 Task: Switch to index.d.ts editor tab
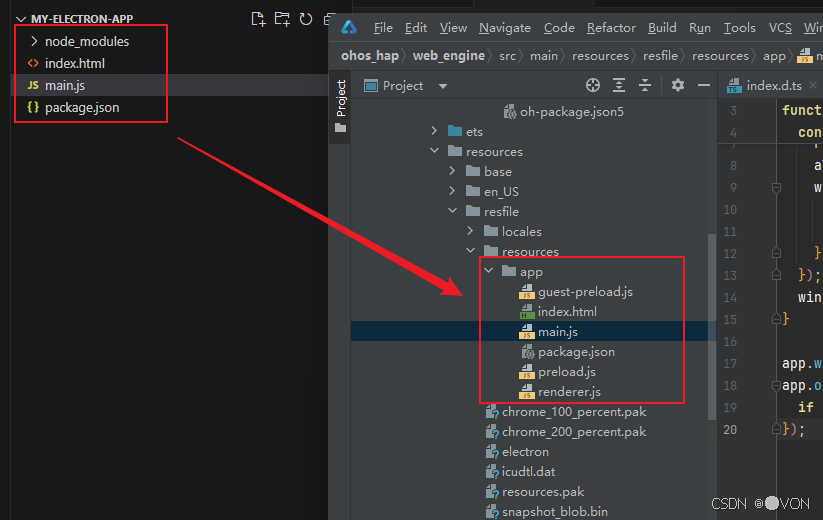[774, 86]
